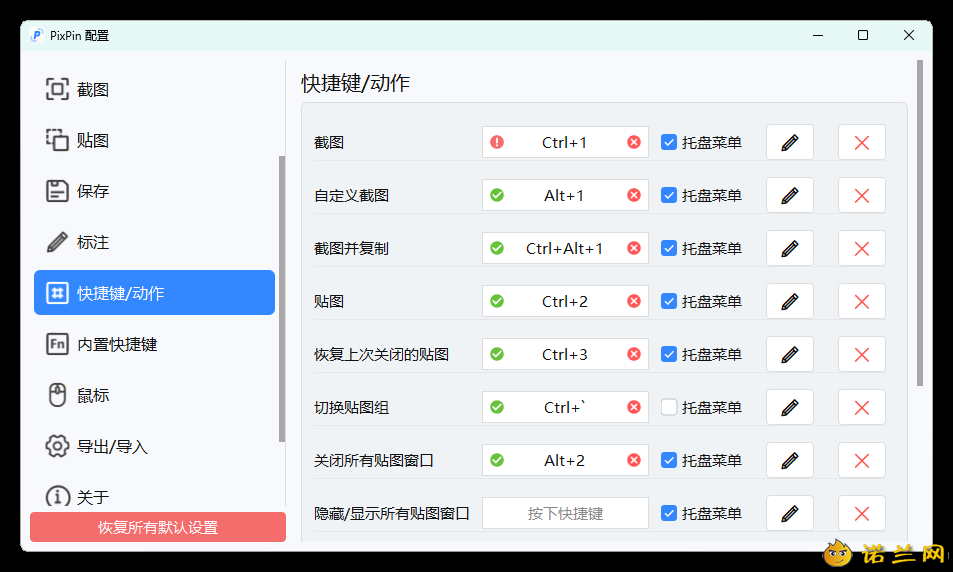This screenshot has height=572, width=953.
Task: Open the 标注 settings section
Action: point(154,242)
